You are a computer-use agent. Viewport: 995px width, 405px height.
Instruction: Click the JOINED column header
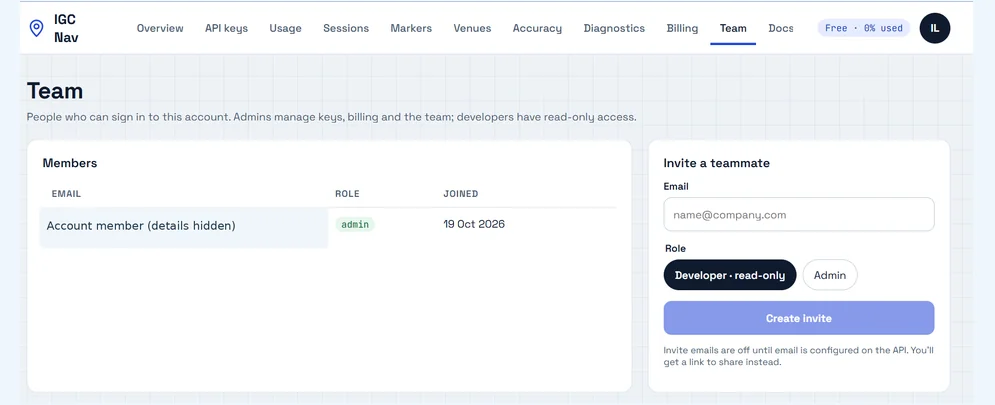(461, 194)
